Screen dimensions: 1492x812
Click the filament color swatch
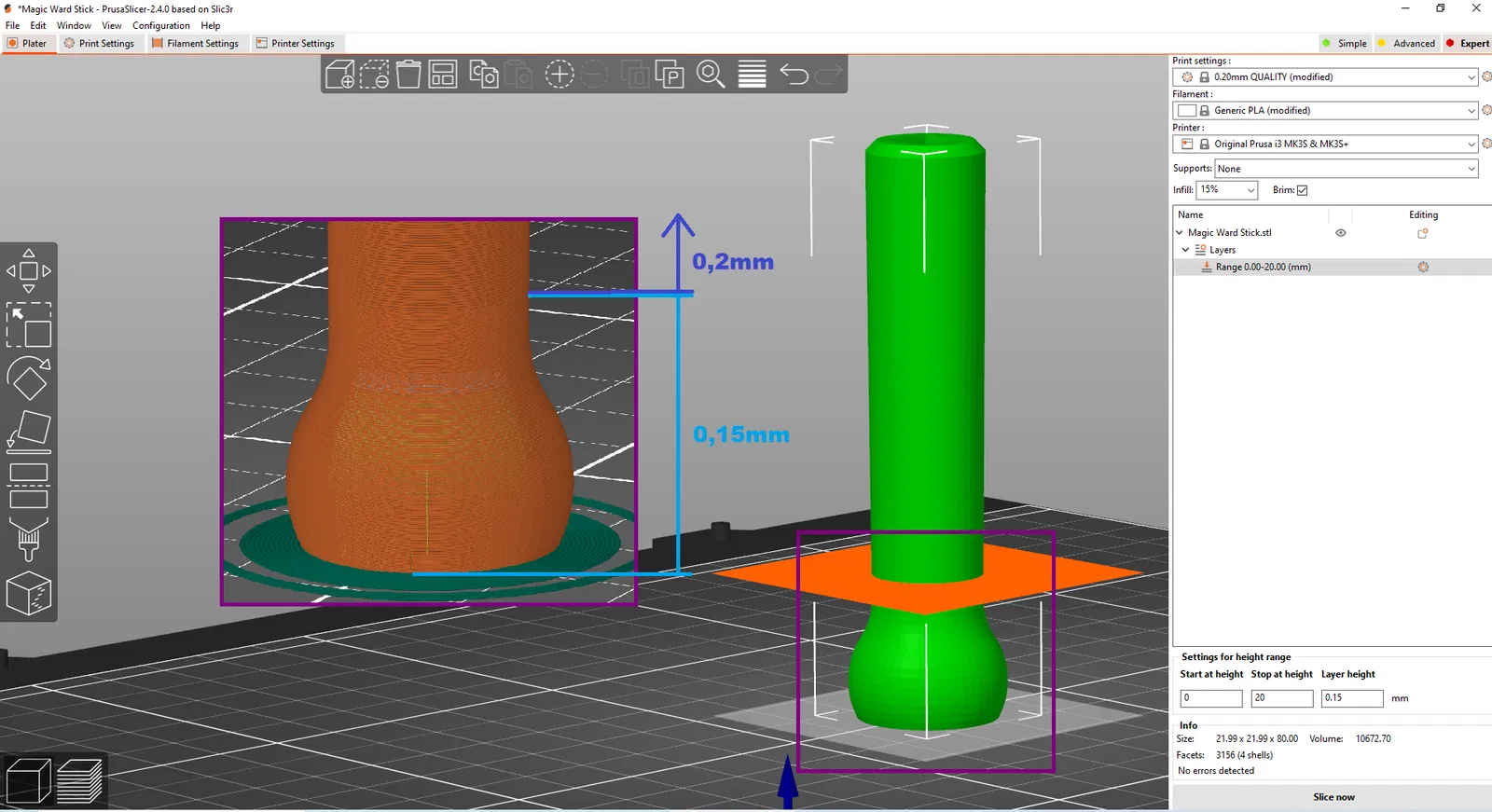pyautogui.click(x=1187, y=111)
